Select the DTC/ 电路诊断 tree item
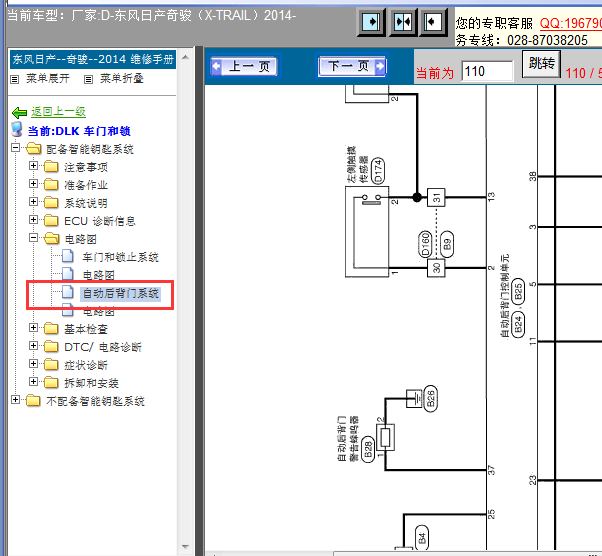Viewport: 602px width, 556px height. (103, 347)
